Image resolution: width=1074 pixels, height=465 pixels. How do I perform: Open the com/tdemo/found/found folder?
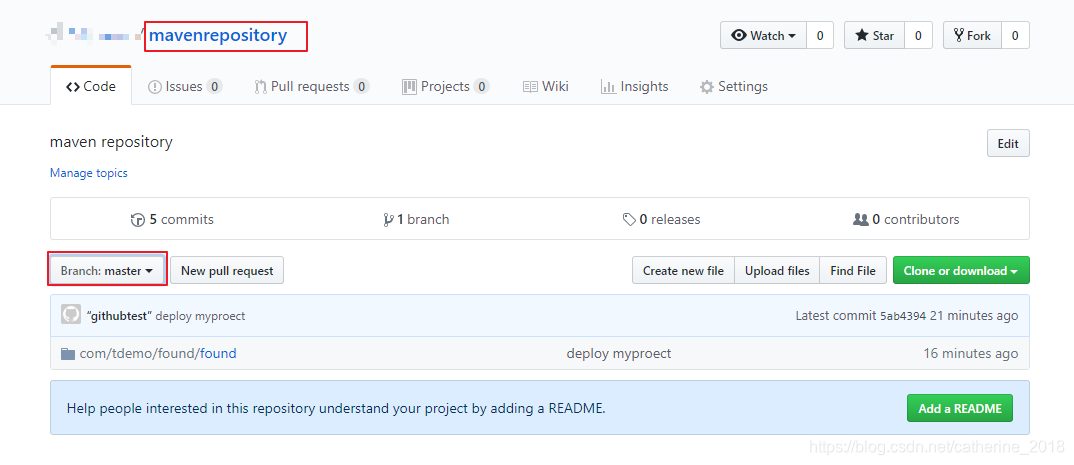[x=218, y=353]
